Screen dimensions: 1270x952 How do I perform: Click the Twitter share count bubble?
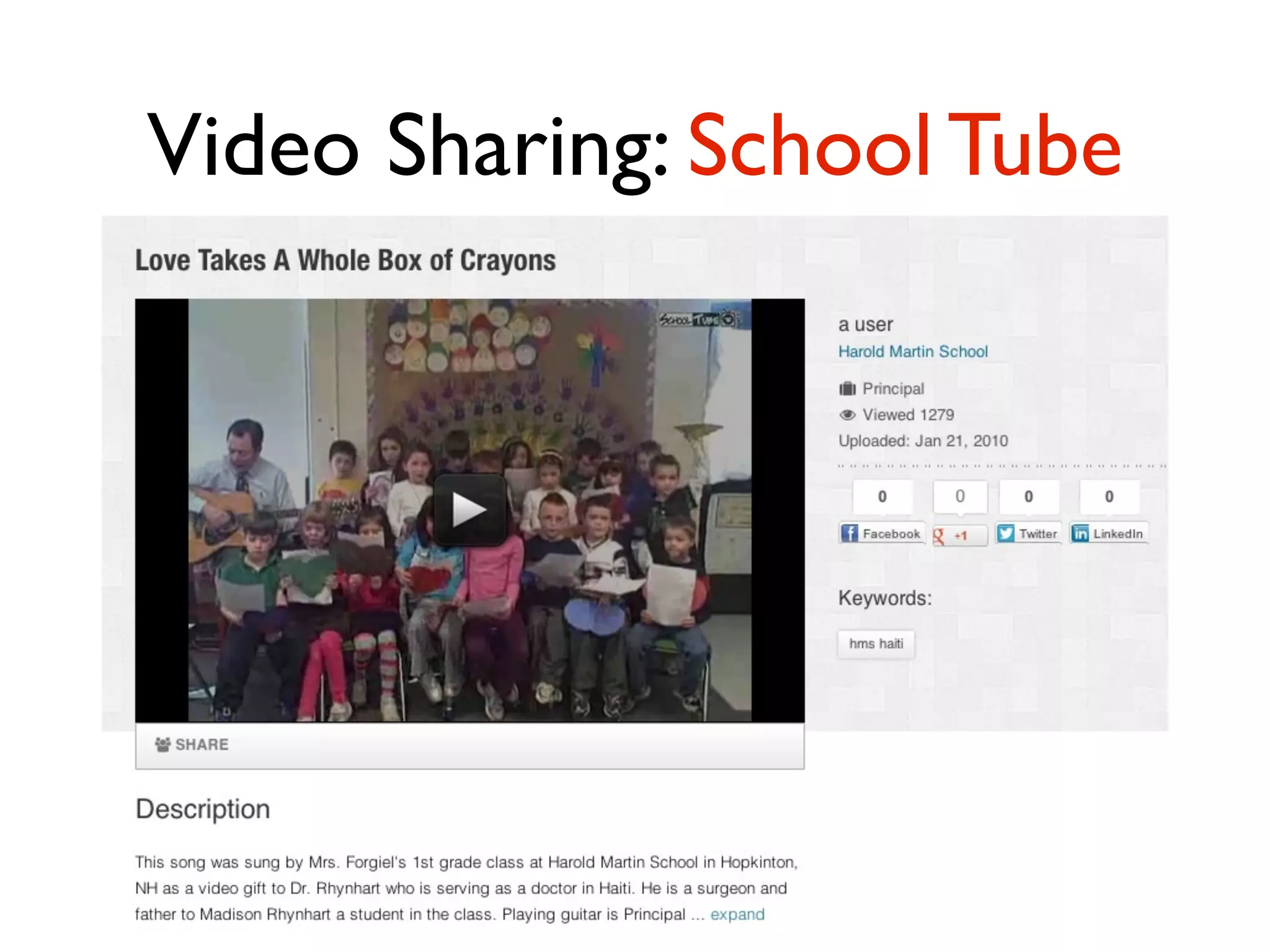pos(1029,496)
